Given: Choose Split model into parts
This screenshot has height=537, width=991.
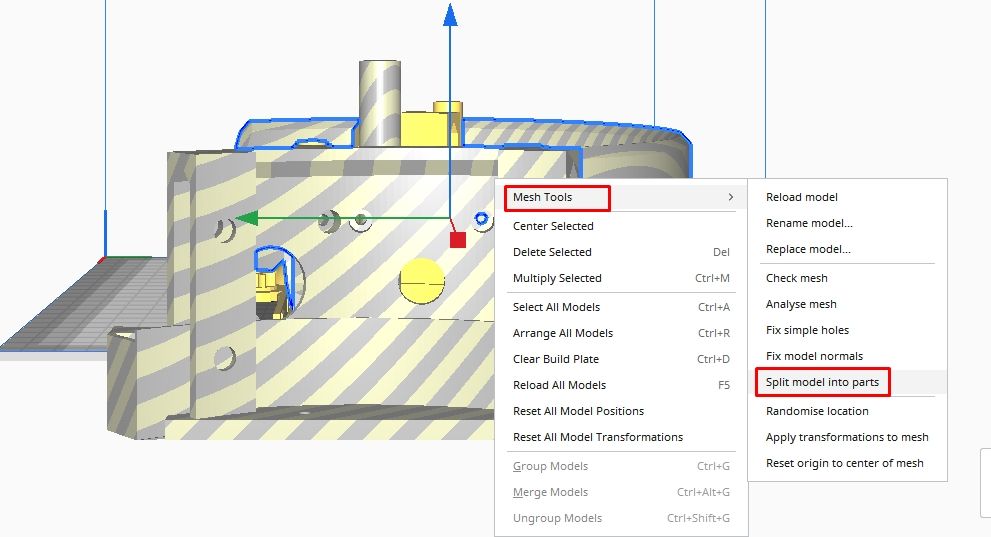Looking at the screenshot, I should (x=847, y=382).
